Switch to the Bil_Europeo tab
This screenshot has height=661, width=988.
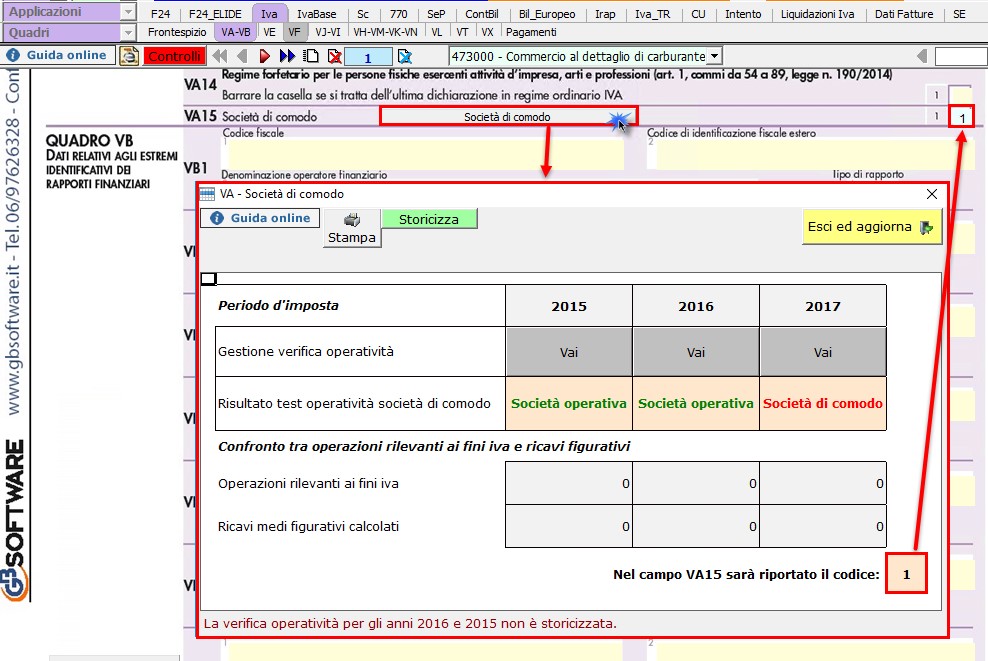click(547, 14)
